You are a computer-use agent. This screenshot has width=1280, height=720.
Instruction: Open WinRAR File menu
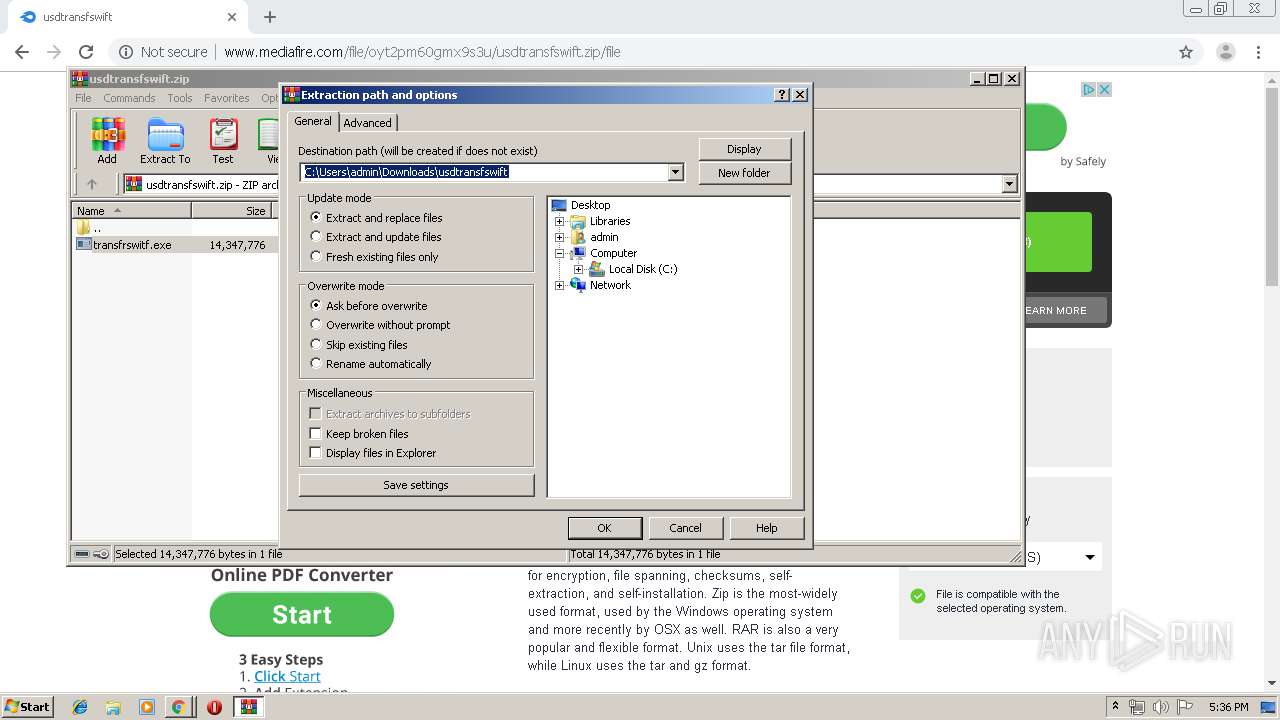click(83, 98)
